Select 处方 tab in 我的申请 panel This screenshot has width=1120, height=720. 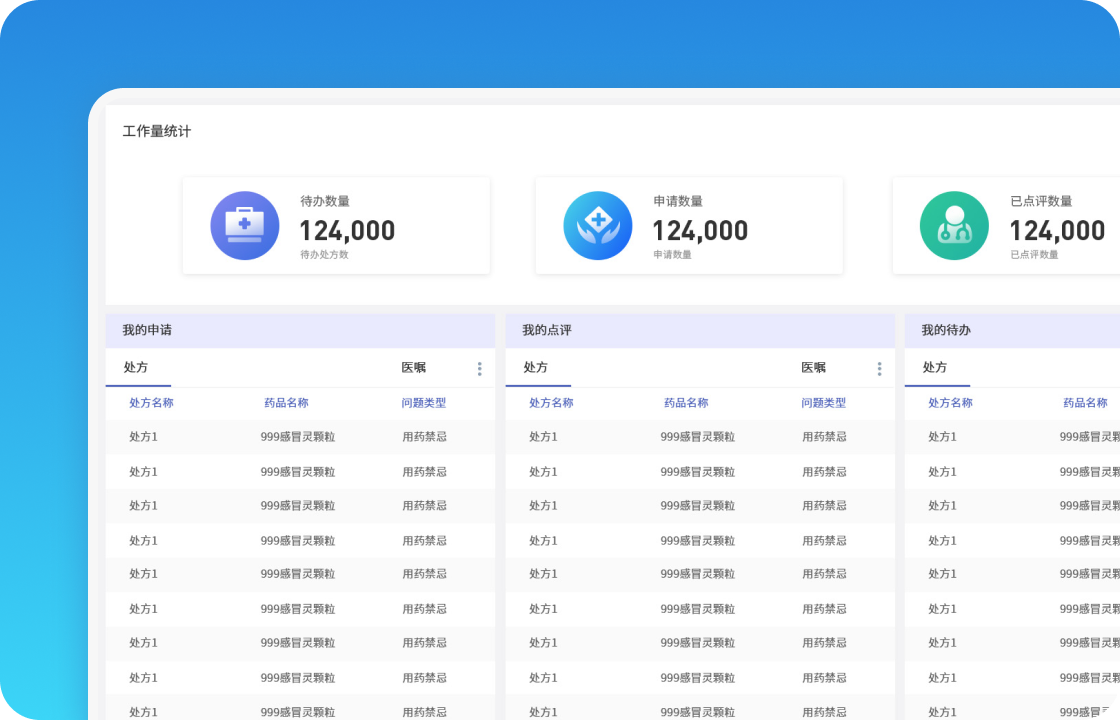coord(136,367)
